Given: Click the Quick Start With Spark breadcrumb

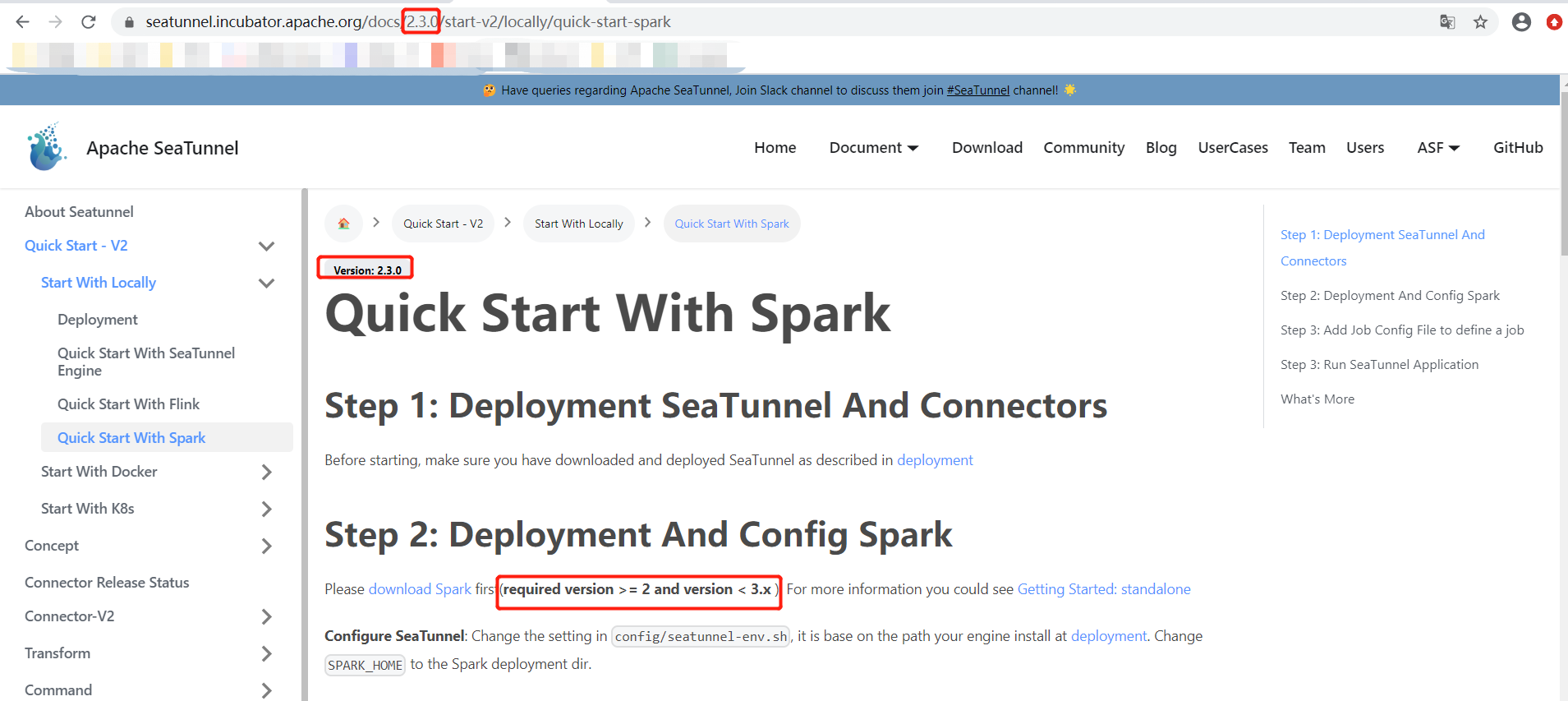Looking at the screenshot, I should coord(732,224).
